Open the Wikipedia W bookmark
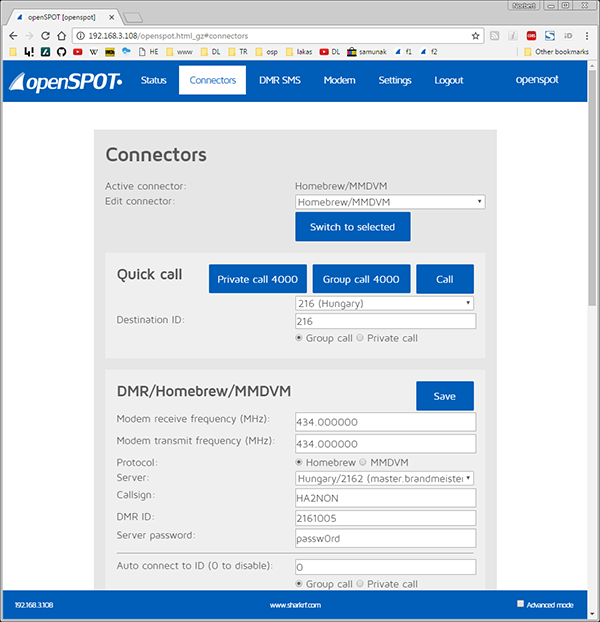This screenshot has width=600, height=622. [x=94, y=52]
